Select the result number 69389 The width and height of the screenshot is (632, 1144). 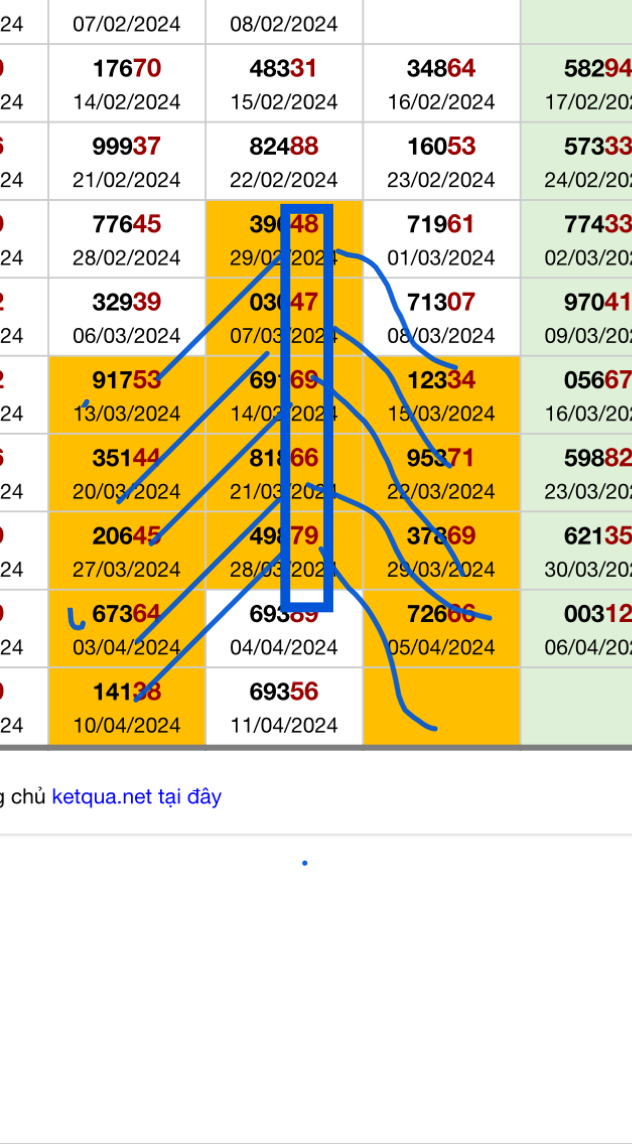[284, 614]
